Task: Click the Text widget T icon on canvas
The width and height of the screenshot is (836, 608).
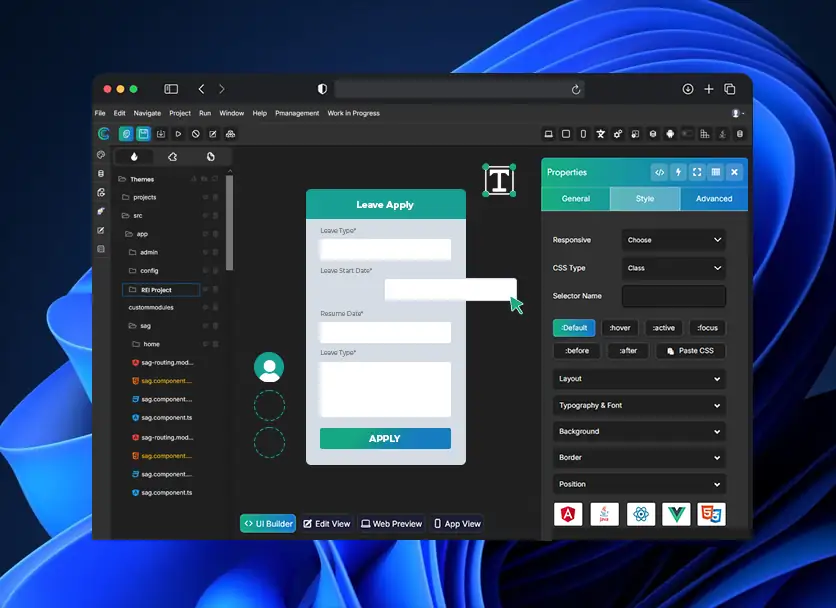Action: tap(499, 180)
